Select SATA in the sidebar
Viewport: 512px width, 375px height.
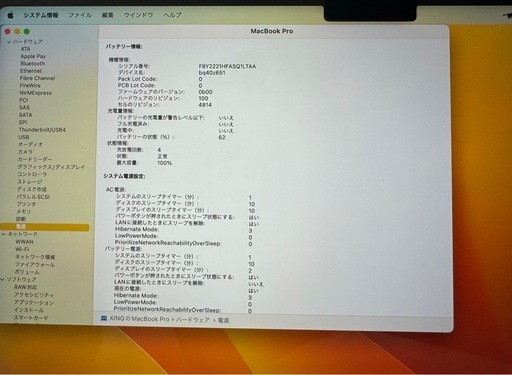(25, 115)
